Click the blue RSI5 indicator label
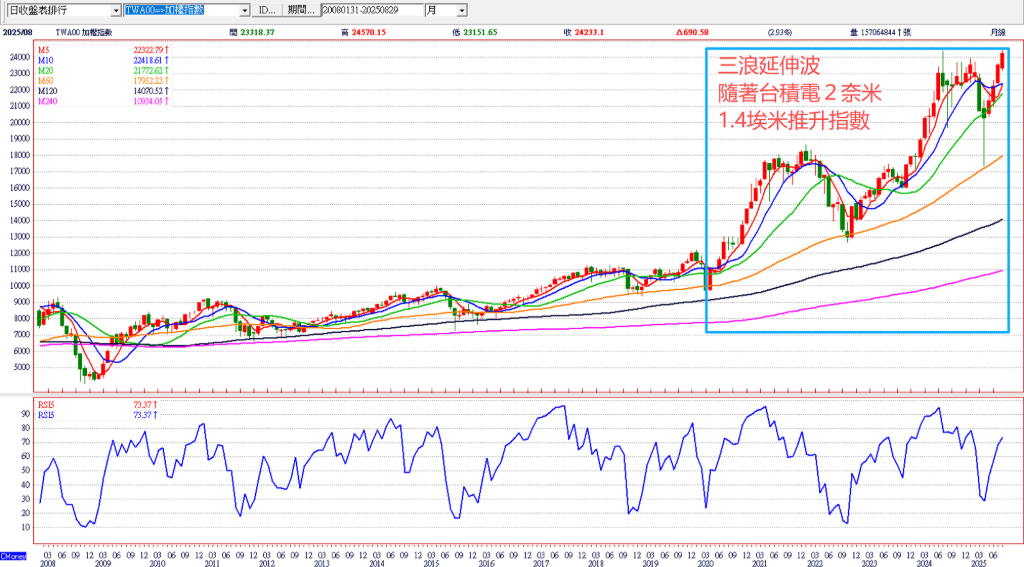1024x567 pixels. click(x=45, y=414)
